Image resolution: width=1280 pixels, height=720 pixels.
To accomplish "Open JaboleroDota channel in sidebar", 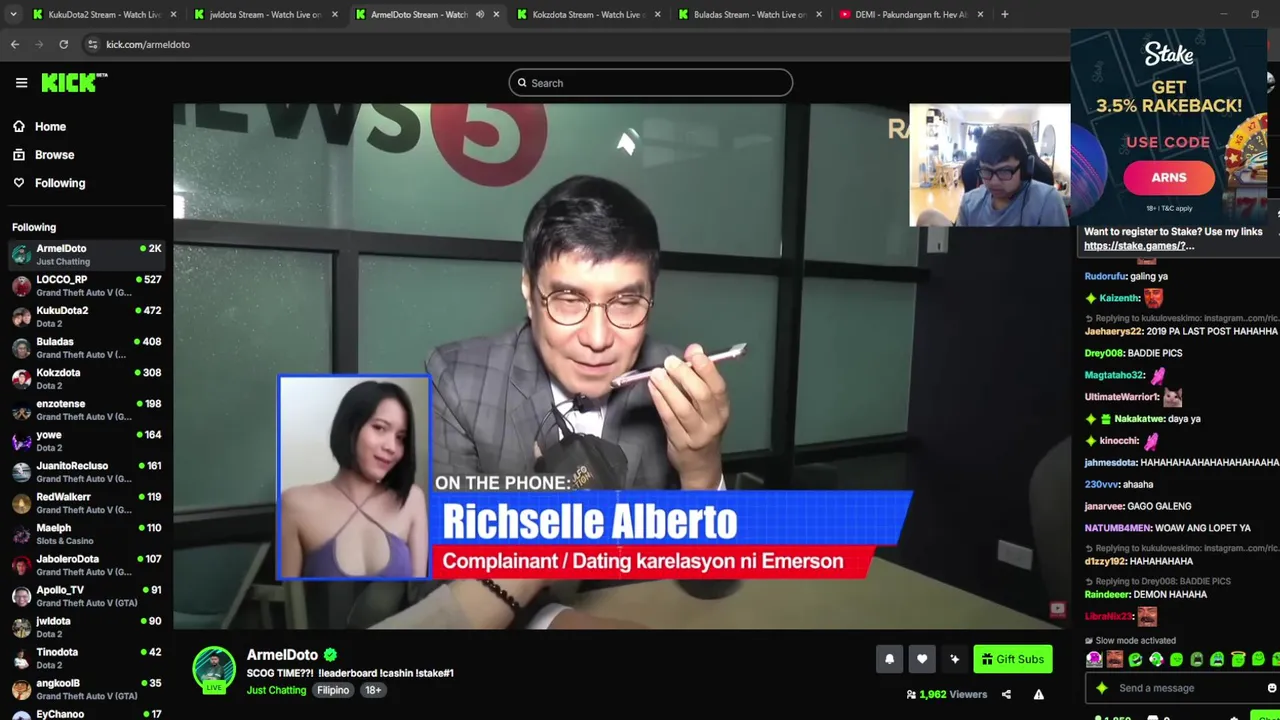I will click(86, 564).
